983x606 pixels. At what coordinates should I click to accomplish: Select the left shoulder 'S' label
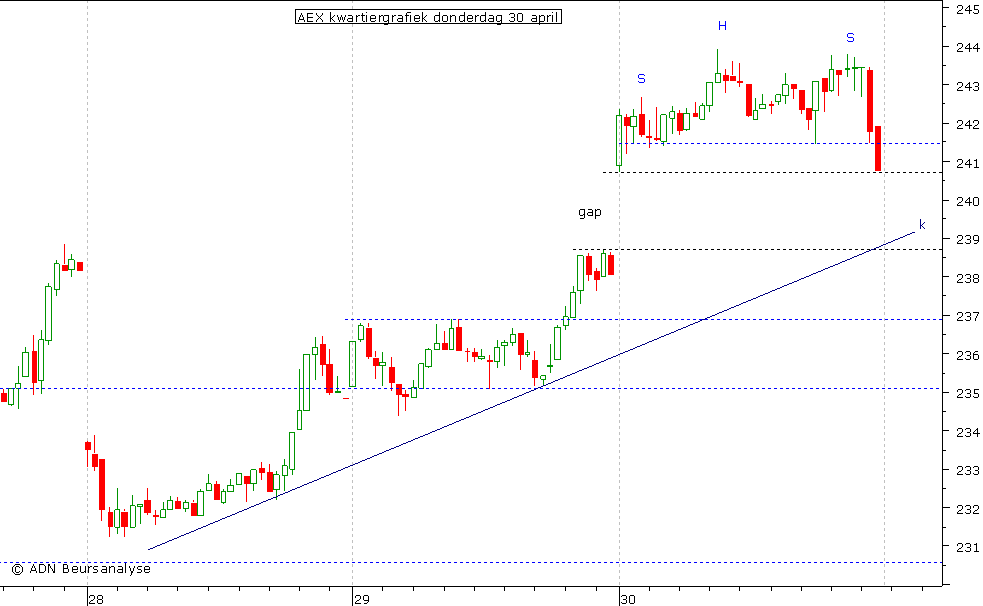[641, 79]
